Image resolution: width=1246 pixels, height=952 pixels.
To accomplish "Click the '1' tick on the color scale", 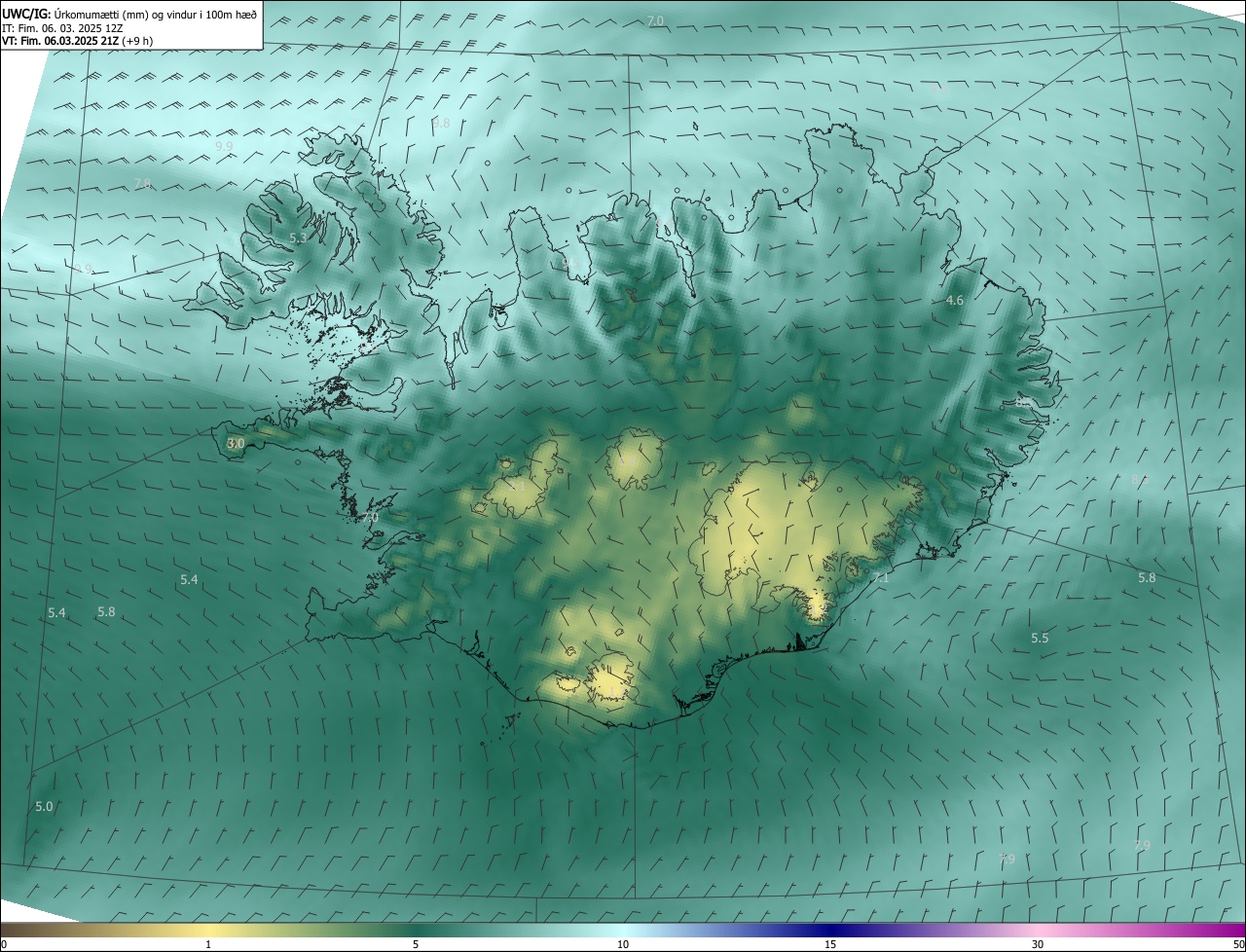I will (x=208, y=945).
